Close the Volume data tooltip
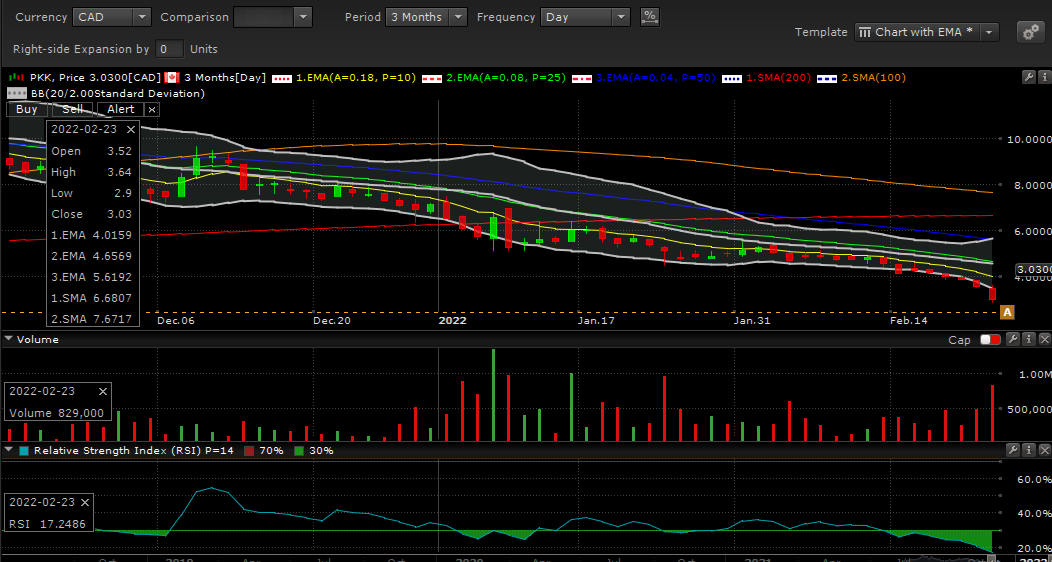The height and width of the screenshot is (562, 1052). point(103,391)
